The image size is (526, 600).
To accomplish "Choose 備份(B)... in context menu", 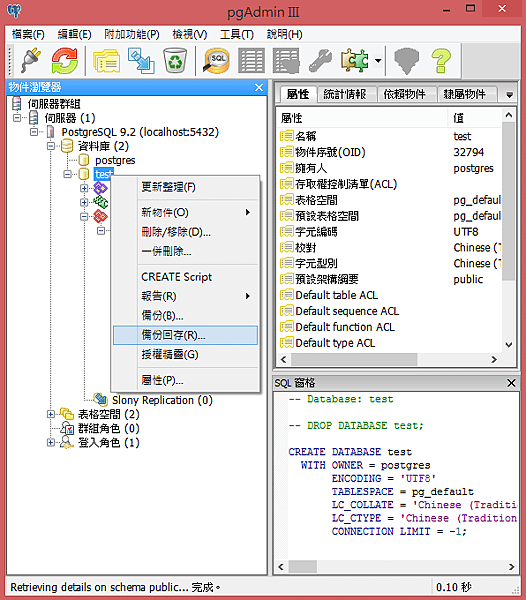I will pyautogui.click(x=185, y=316).
